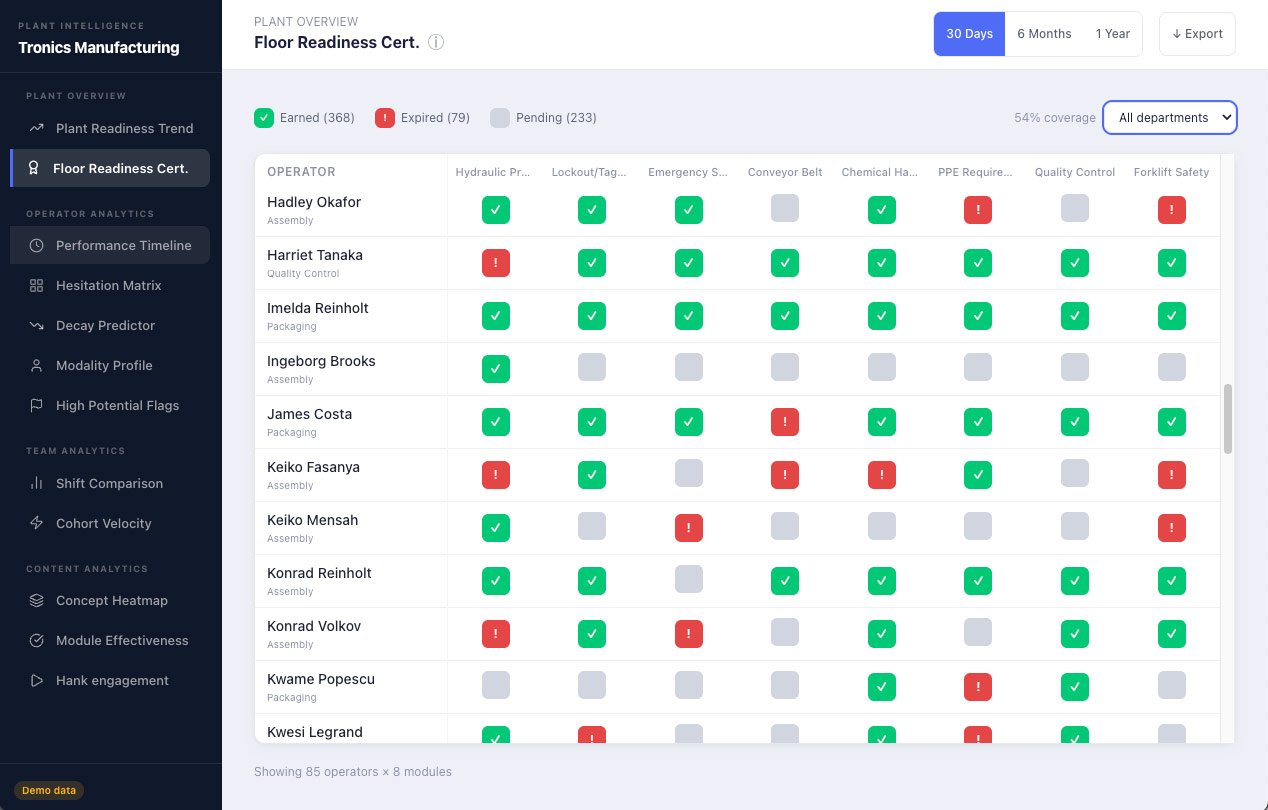Select the 6 Months time range
1268x810 pixels.
coord(1044,34)
